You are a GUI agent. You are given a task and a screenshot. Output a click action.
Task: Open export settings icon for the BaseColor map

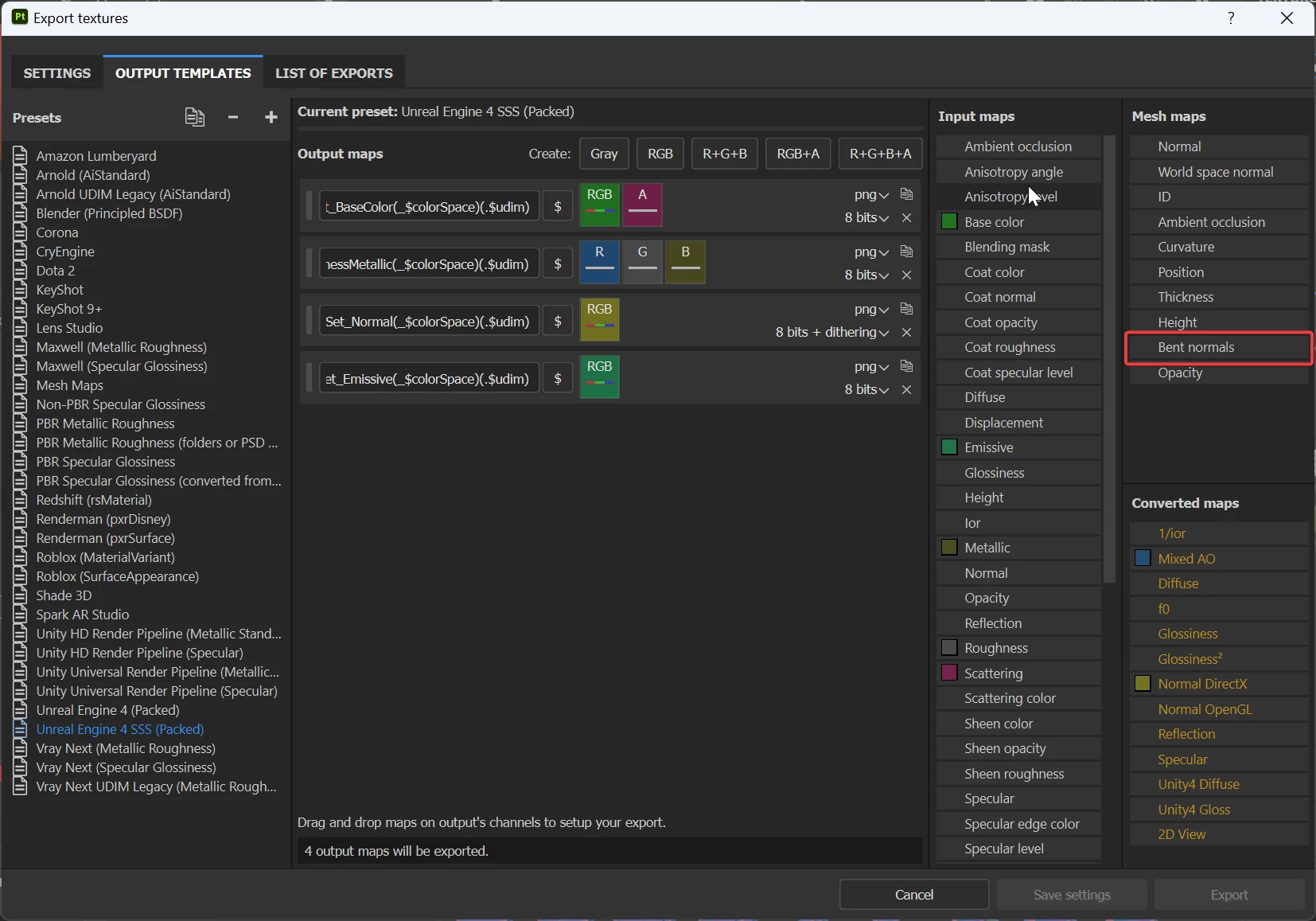[906, 194]
